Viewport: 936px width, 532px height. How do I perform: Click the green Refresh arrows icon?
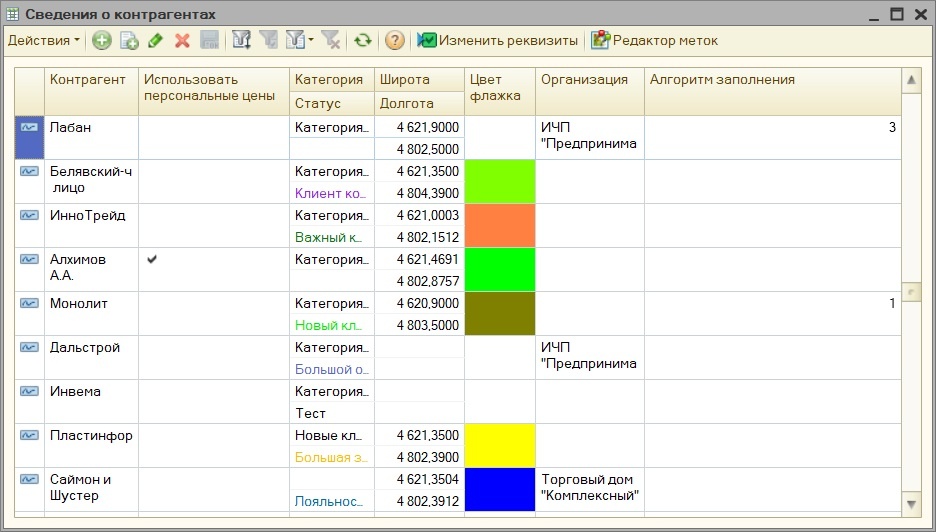tap(362, 41)
